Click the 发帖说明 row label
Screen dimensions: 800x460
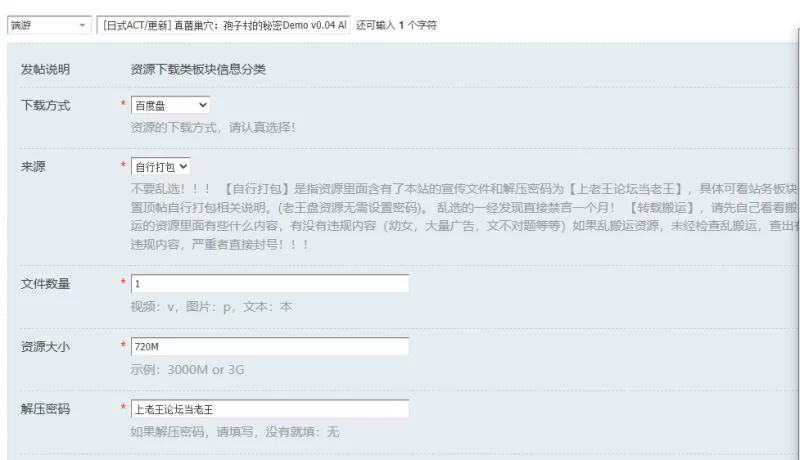tap(45, 69)
